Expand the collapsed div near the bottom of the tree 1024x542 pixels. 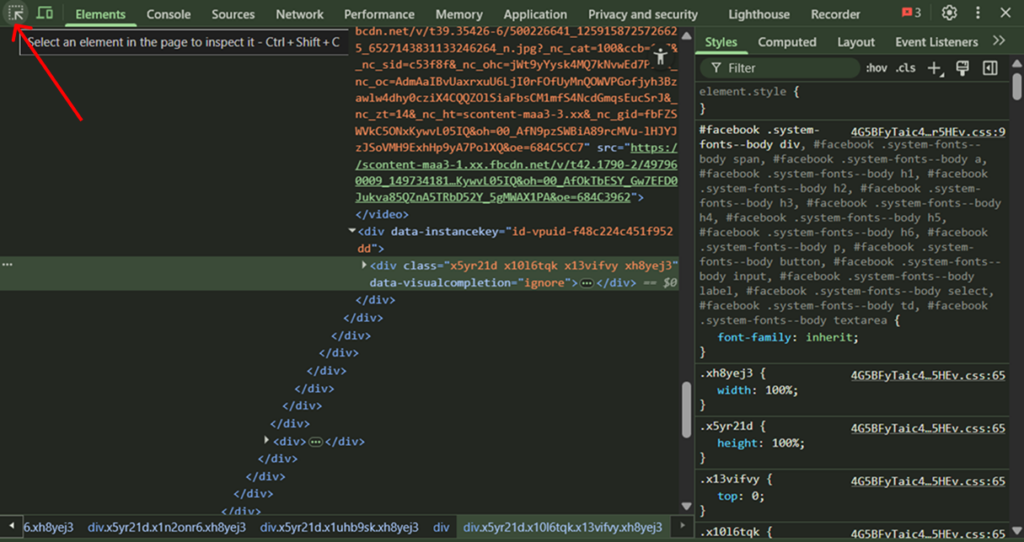[266, 441]
